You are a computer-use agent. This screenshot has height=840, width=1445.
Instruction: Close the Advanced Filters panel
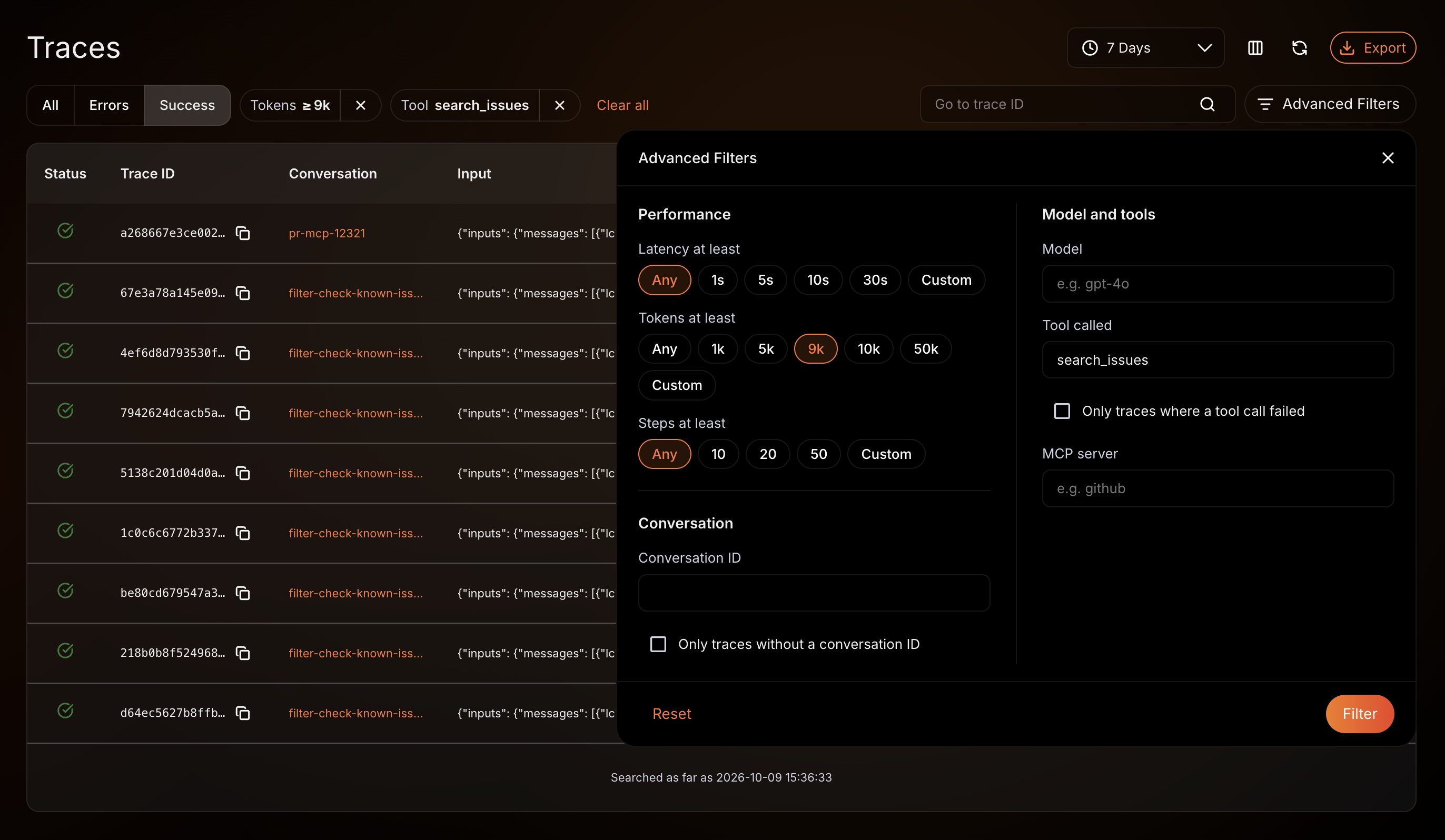[1388, 158]
